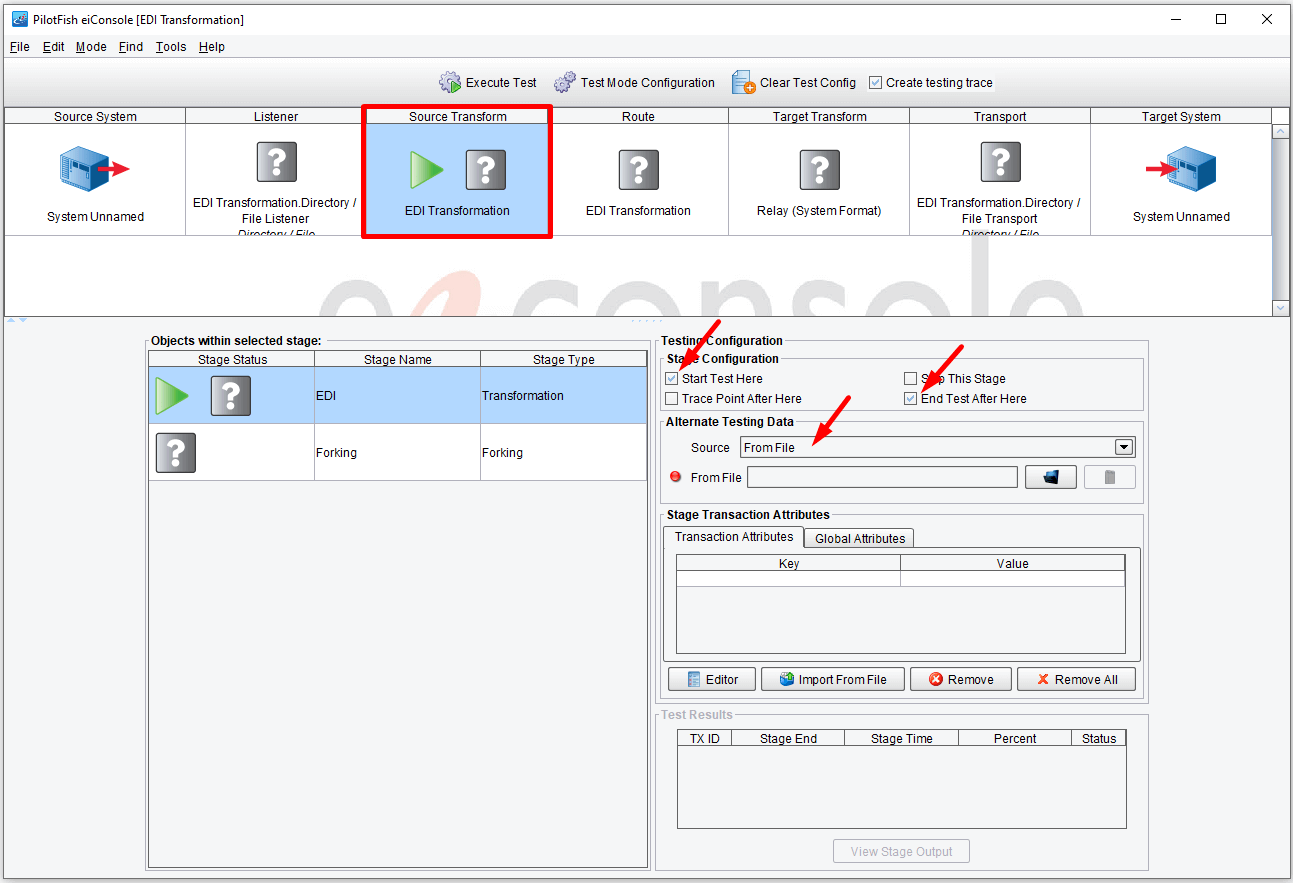The image size is (1293, 883).
Task: Click the Remove All button
Action: 1078,680
